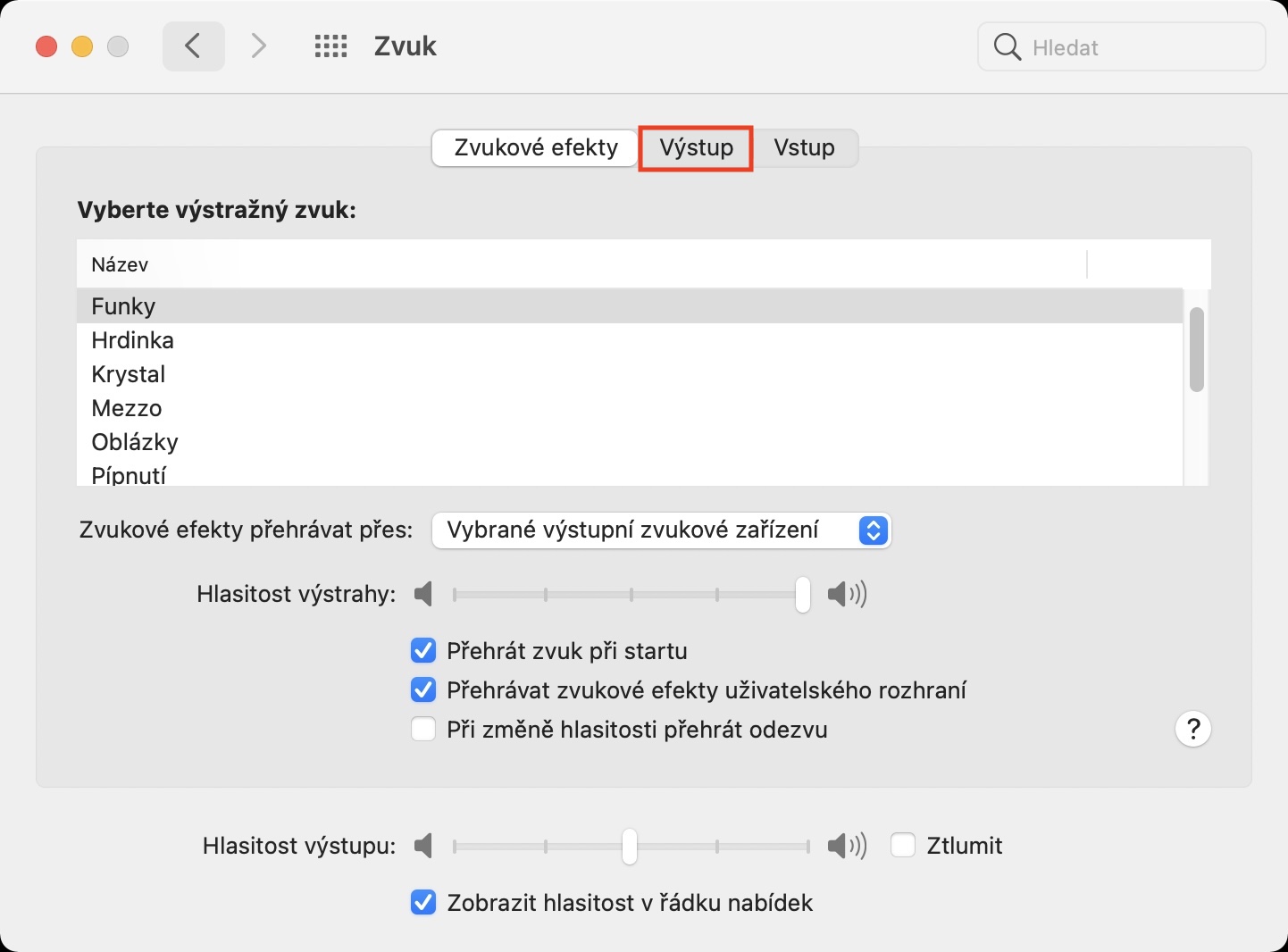Click the alert sound list scrollbar
The image size is (1288, 952).
[1197, 350]
